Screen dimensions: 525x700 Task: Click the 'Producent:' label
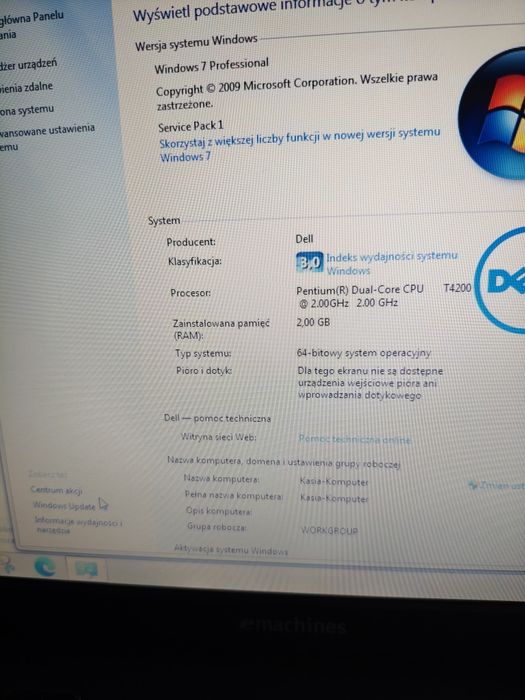191,242
